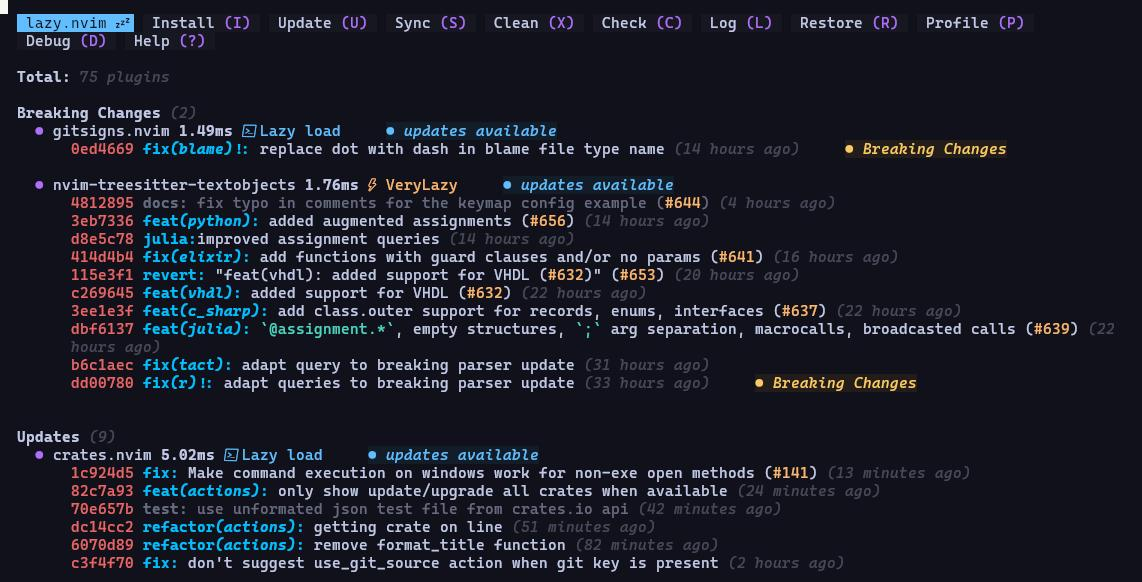Screen dimensions: 1142x582
Task: Click the purple bullet before nvim-treesitter-textobjects
Action: tap(39, 185)
